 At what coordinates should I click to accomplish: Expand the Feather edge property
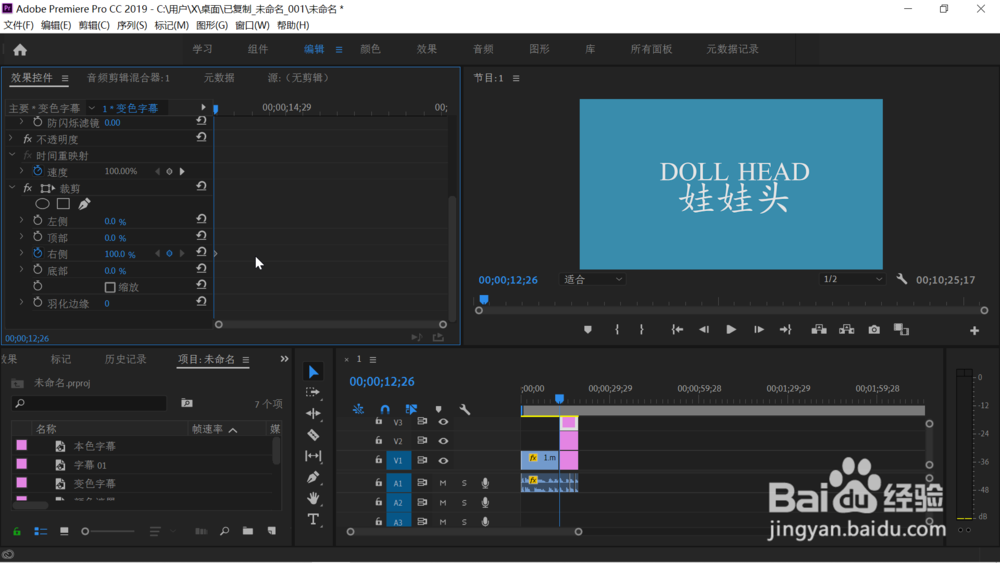[x=22, y=303]
